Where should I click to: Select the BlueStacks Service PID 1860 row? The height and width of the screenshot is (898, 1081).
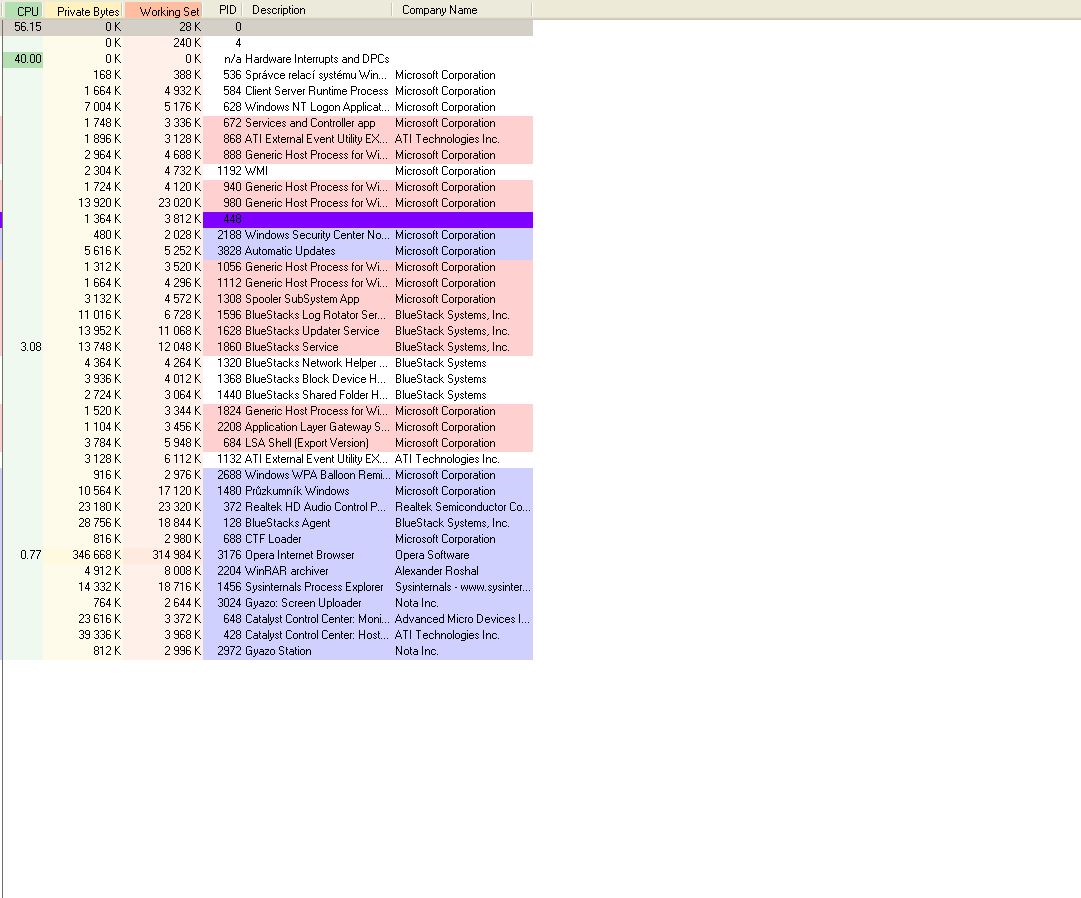[267, 347]
